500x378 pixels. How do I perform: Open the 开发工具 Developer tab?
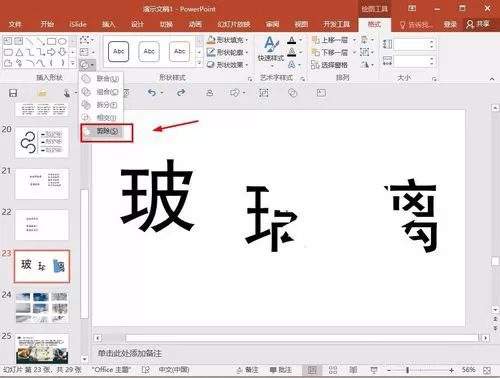(x=336, y=24)
